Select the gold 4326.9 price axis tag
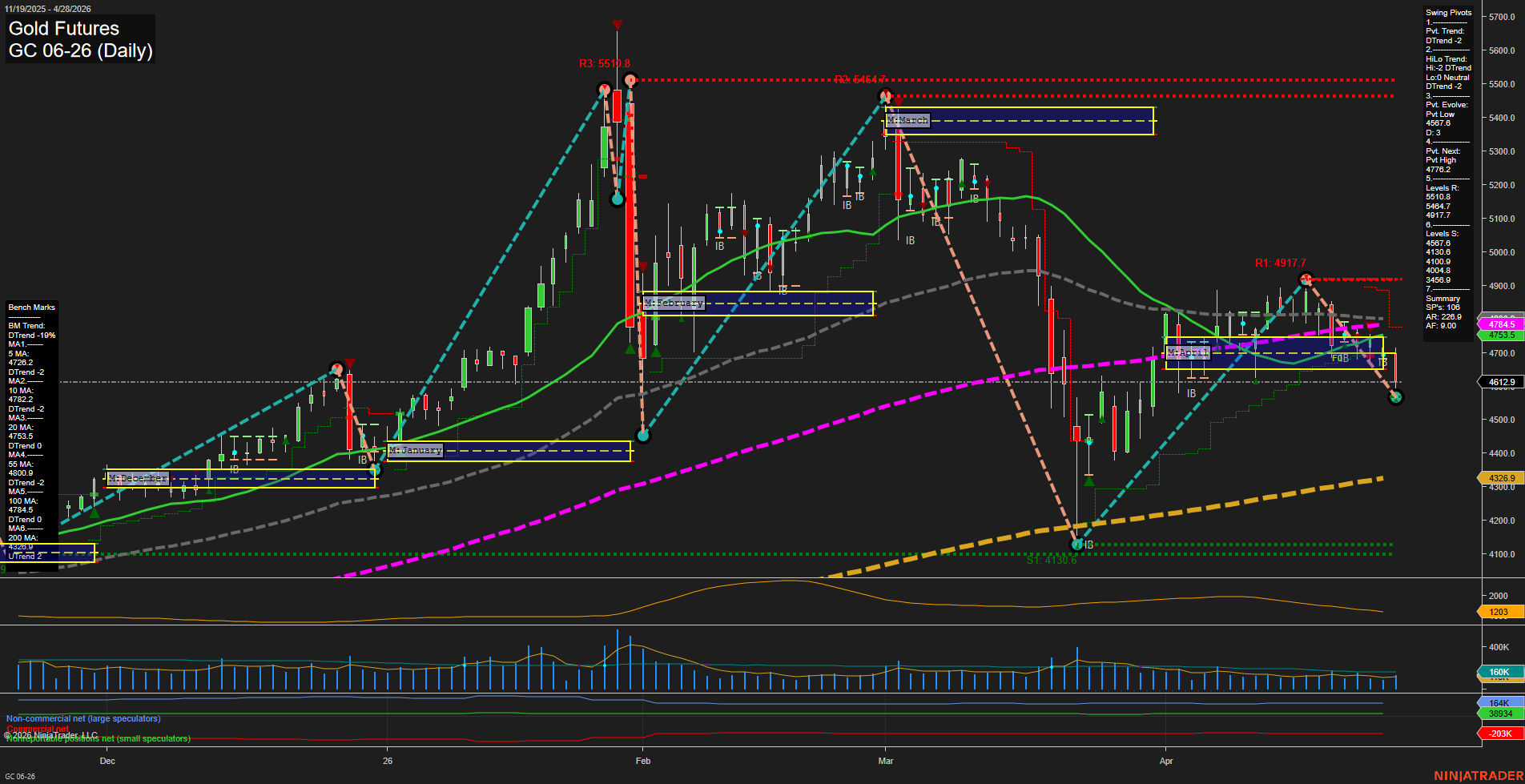1525x784 pixels. coord(1501,478)
